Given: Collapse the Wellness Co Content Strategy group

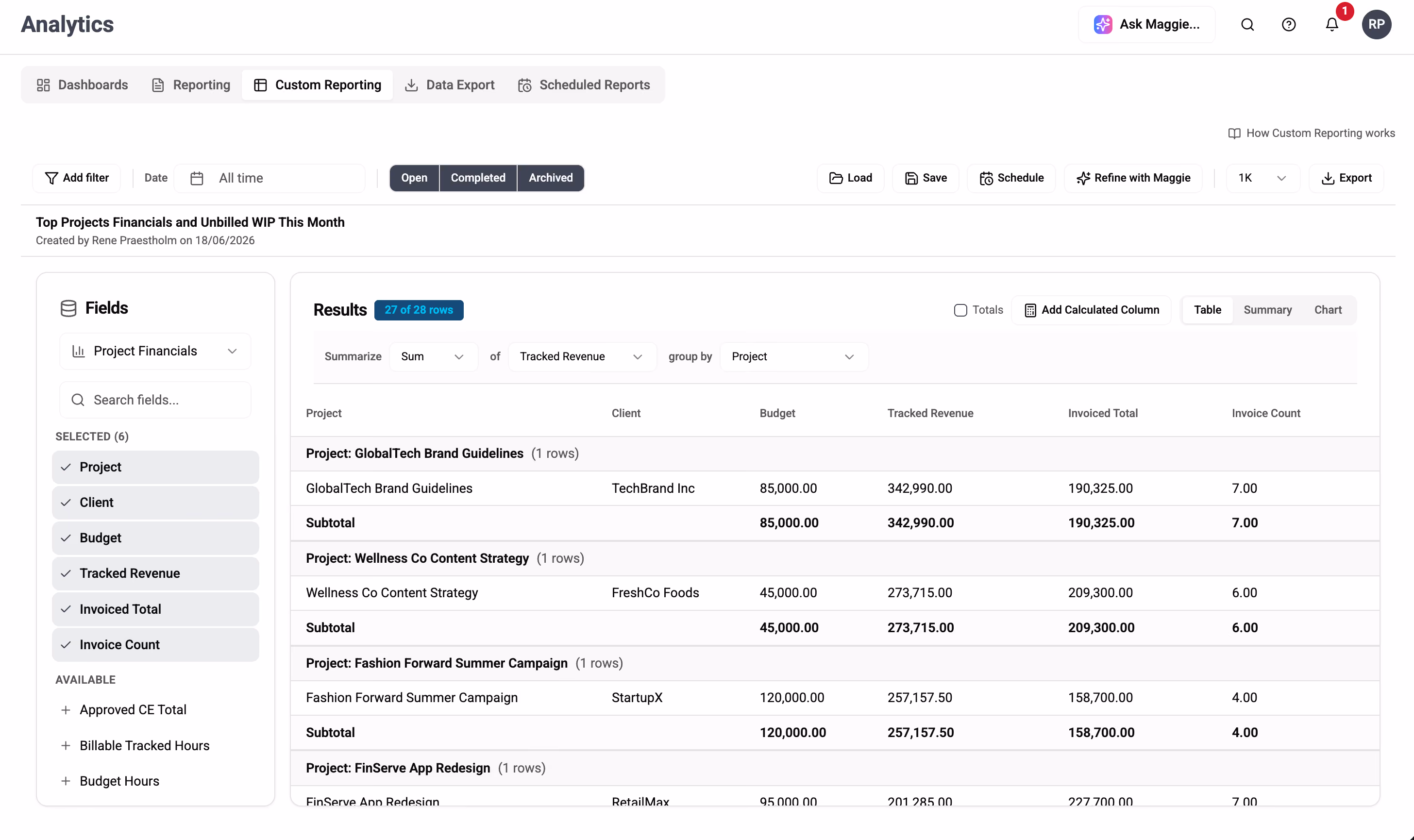Looking at the screenshot, I should 835,559.
